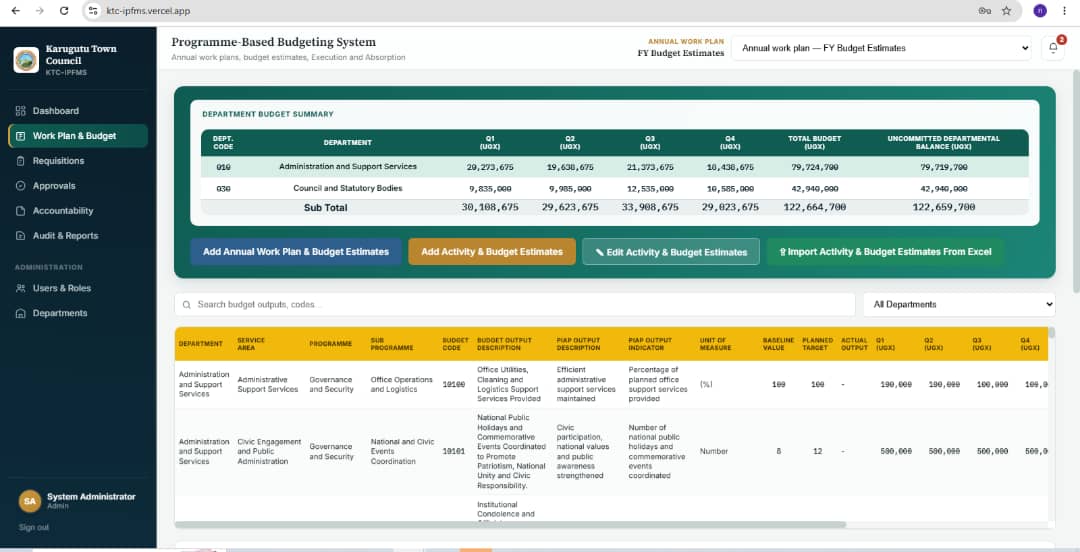Click Administrative Support Services cell

(268, 385)
